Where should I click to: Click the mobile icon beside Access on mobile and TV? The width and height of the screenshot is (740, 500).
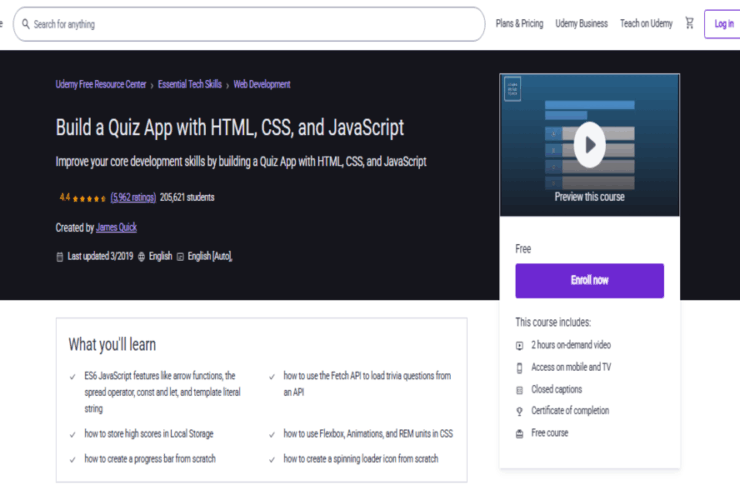pyautogui.click(x=520, y=368)
